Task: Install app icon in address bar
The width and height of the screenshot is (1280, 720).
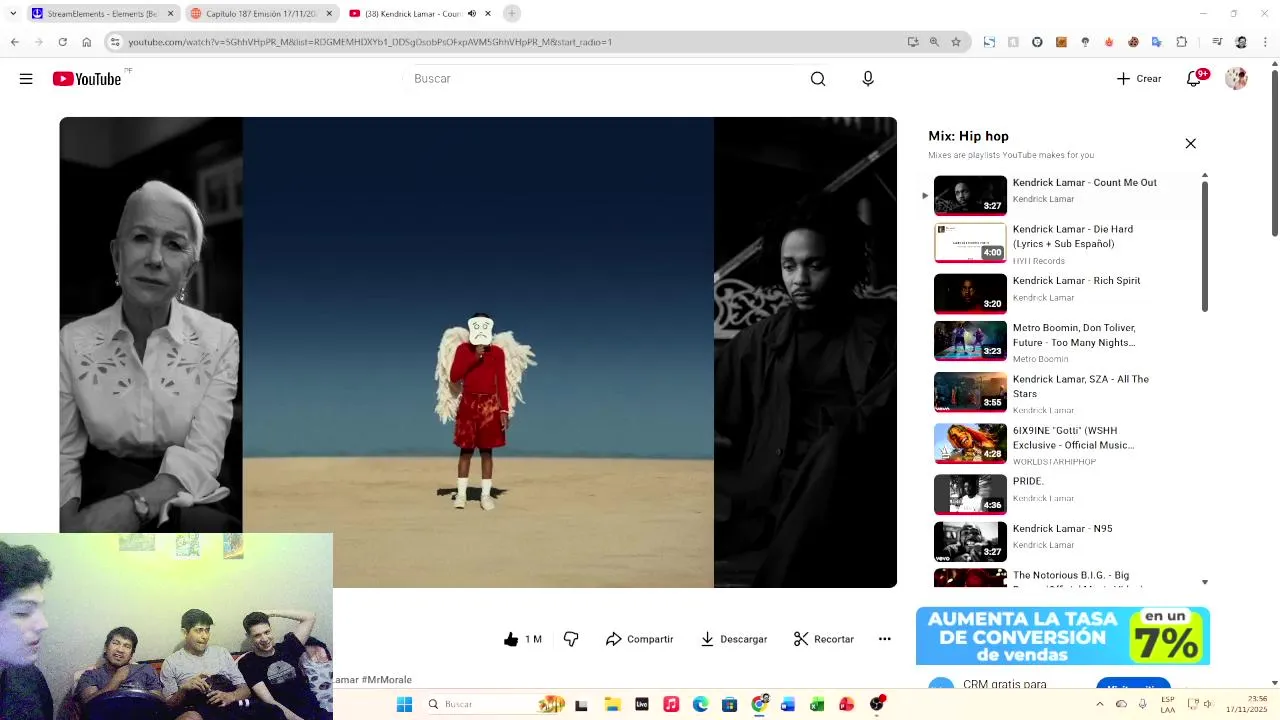Action: [x=912, y=42]
